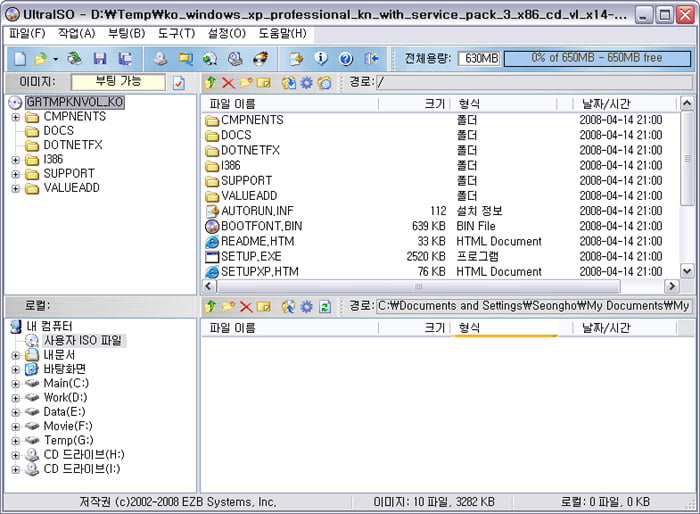Expand the Work(D:) drive node

(16, 398)
